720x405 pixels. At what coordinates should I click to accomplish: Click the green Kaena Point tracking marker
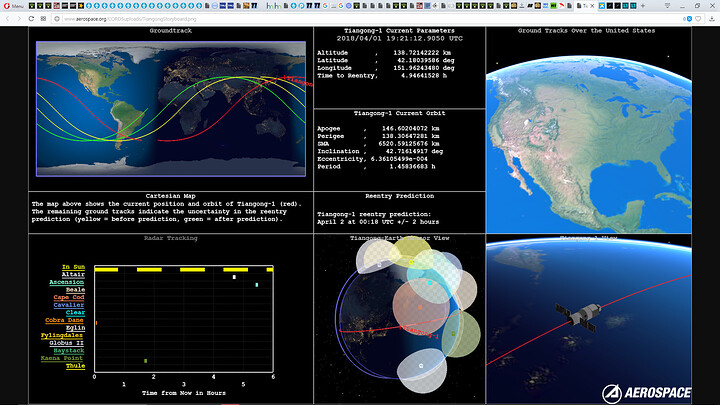pyautogui.click(x=146, y=361)
